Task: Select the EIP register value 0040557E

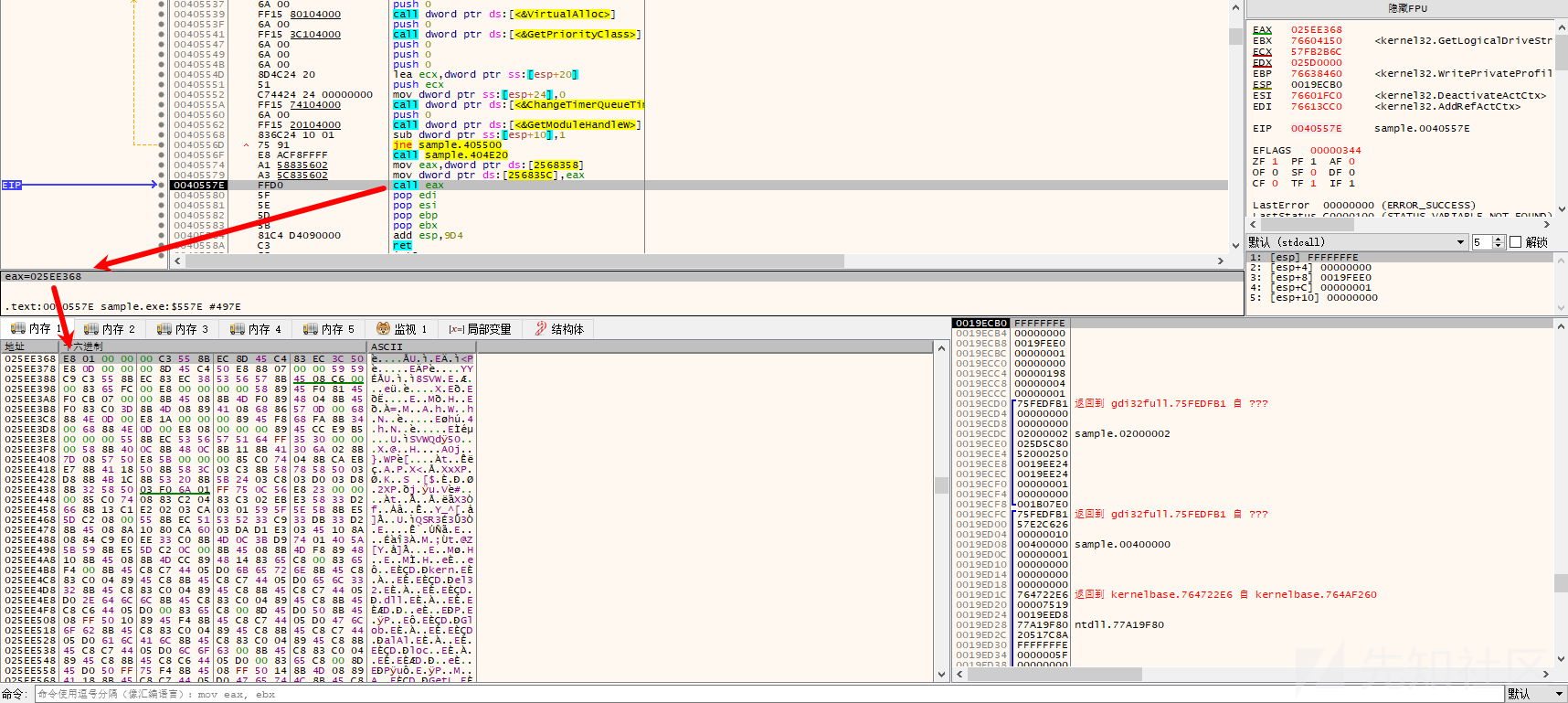Action: tap(1317, 129)
